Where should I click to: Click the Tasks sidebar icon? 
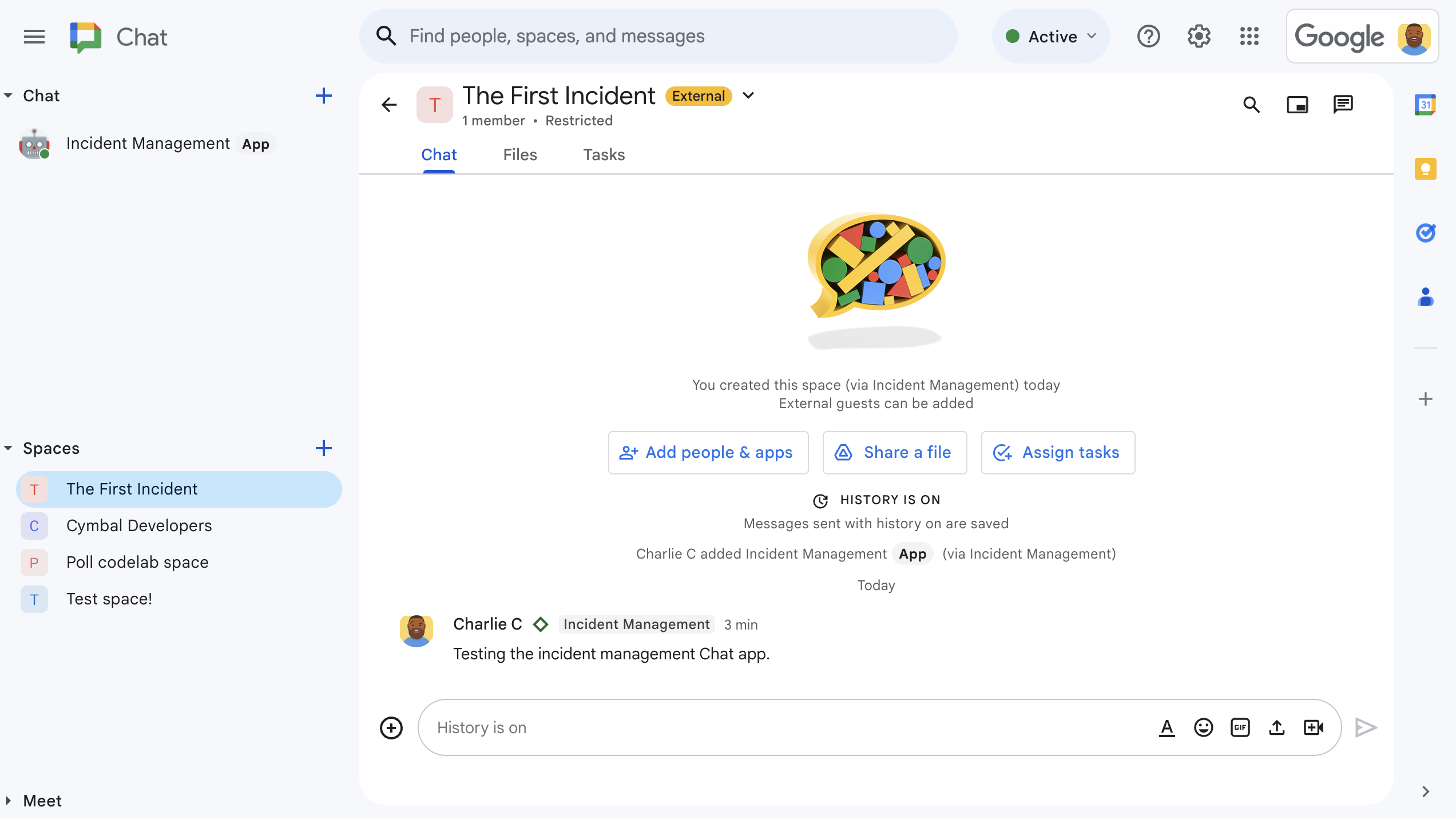click(1426, 230)
